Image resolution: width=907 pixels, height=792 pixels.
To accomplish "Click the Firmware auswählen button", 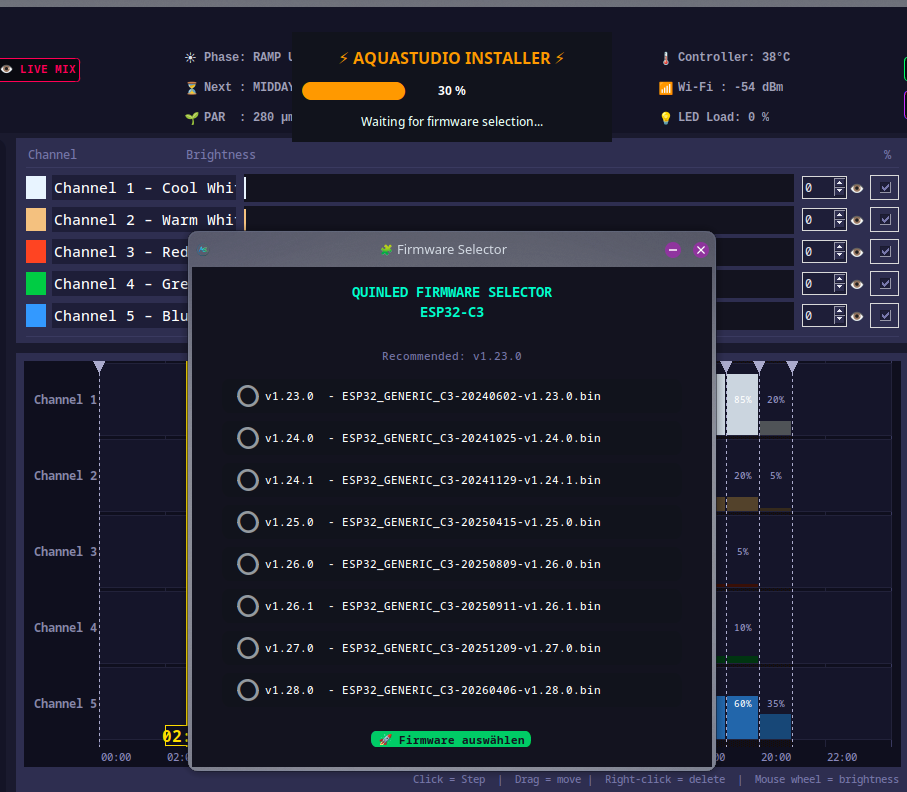I will click(451, 740).
